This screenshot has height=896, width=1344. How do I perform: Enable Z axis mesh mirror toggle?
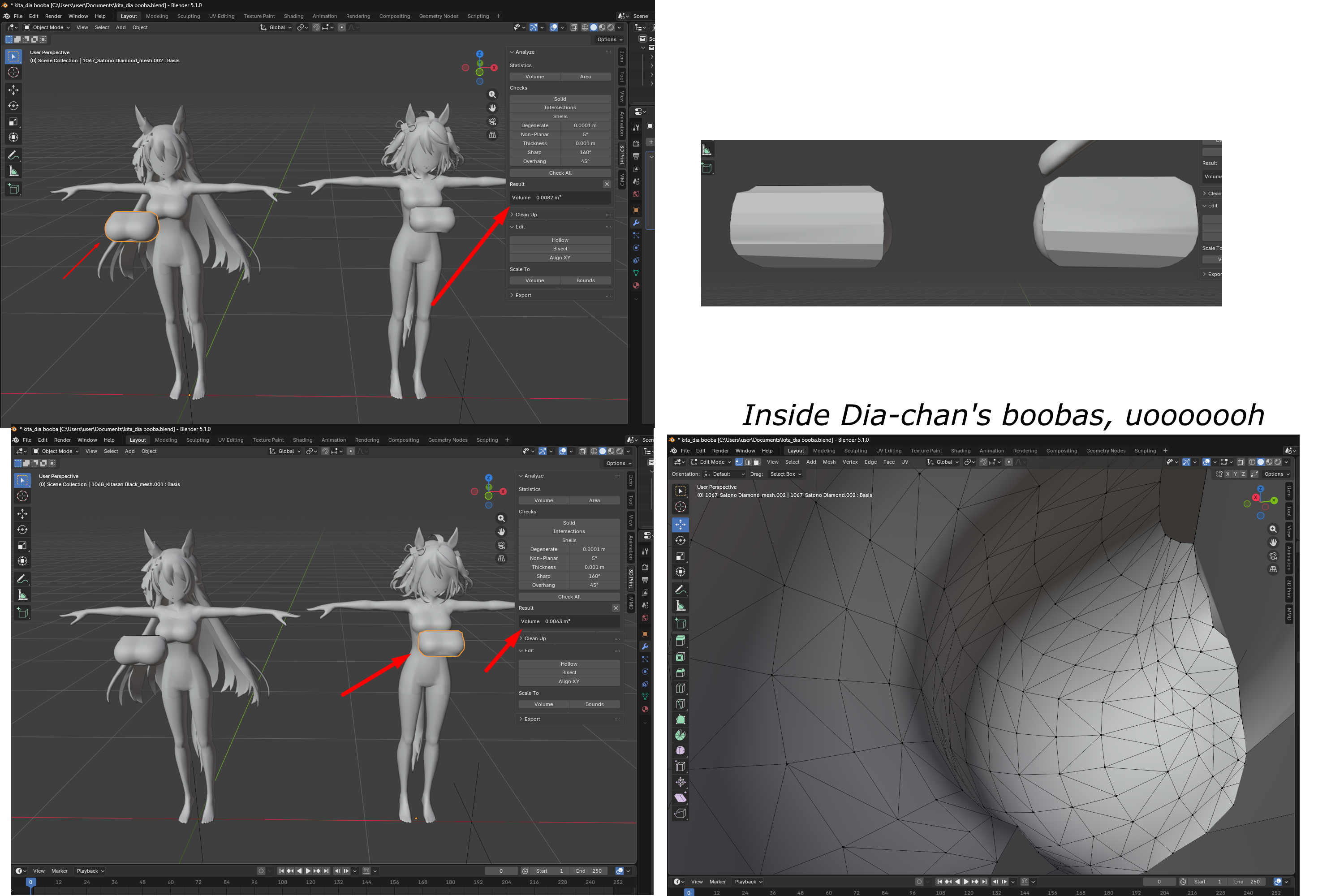(x=1243, y=474)
